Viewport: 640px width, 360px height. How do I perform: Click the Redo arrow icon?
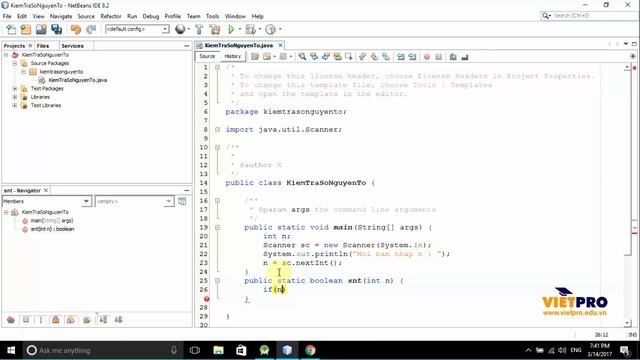point(91,29)
